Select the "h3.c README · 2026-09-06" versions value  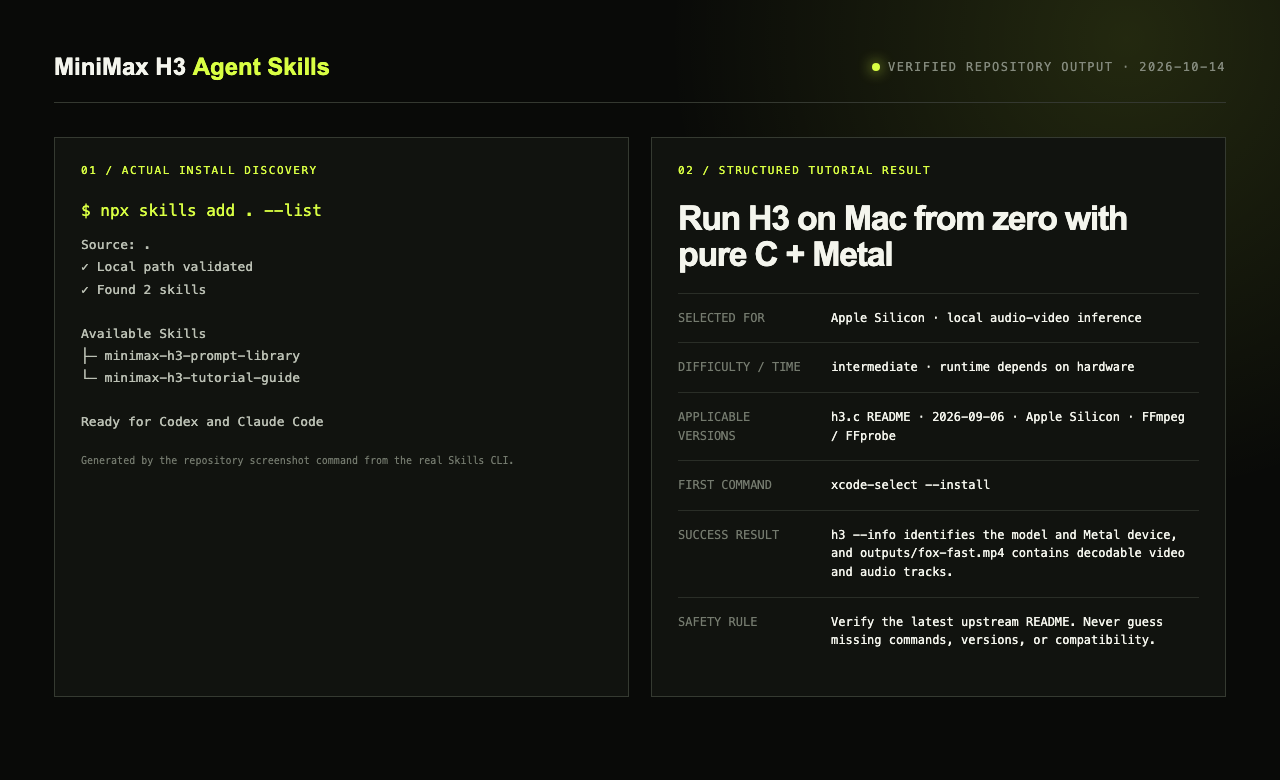click(1008, 426)
